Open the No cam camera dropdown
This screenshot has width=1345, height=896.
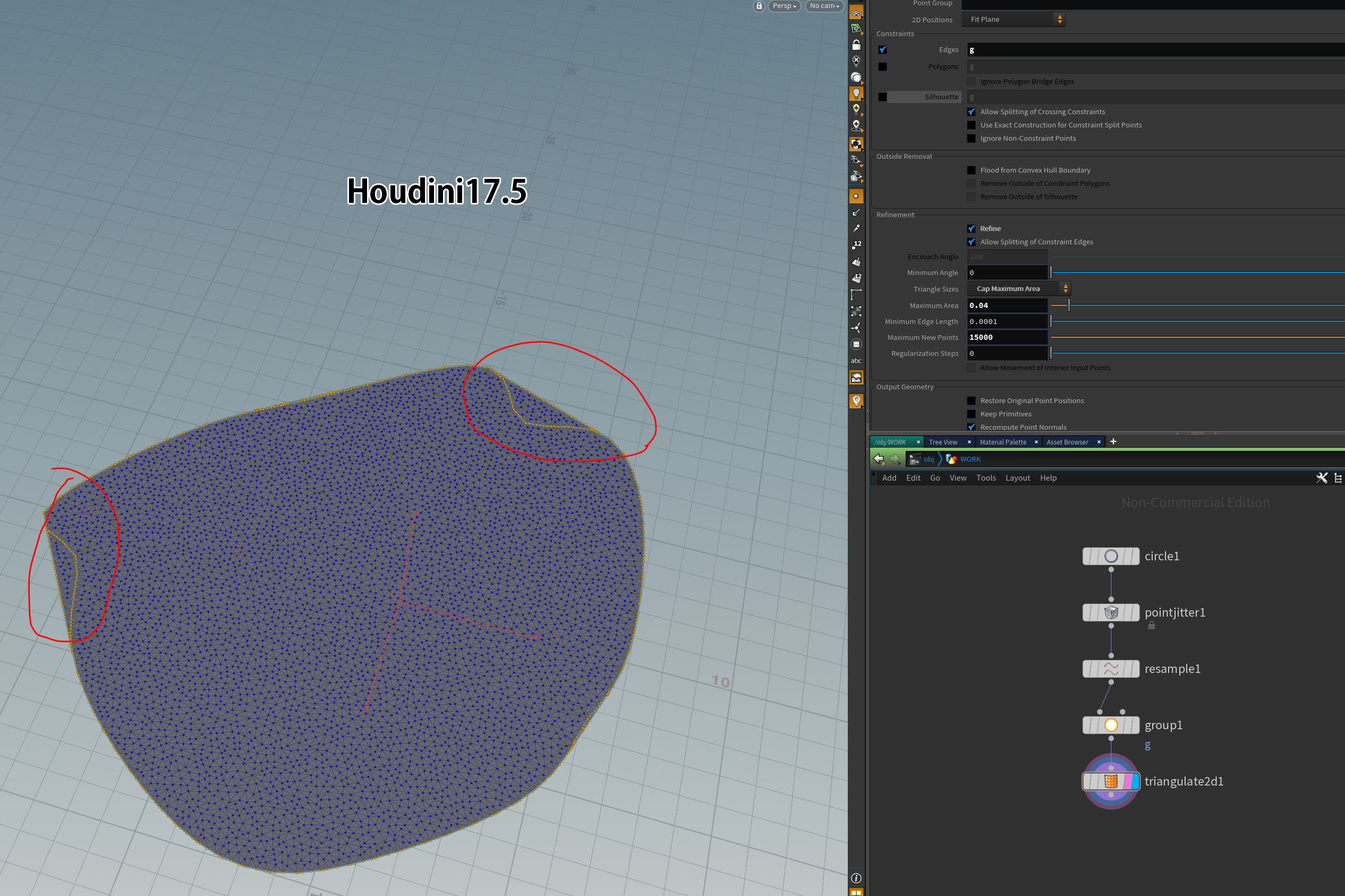(x=824, y=6)
